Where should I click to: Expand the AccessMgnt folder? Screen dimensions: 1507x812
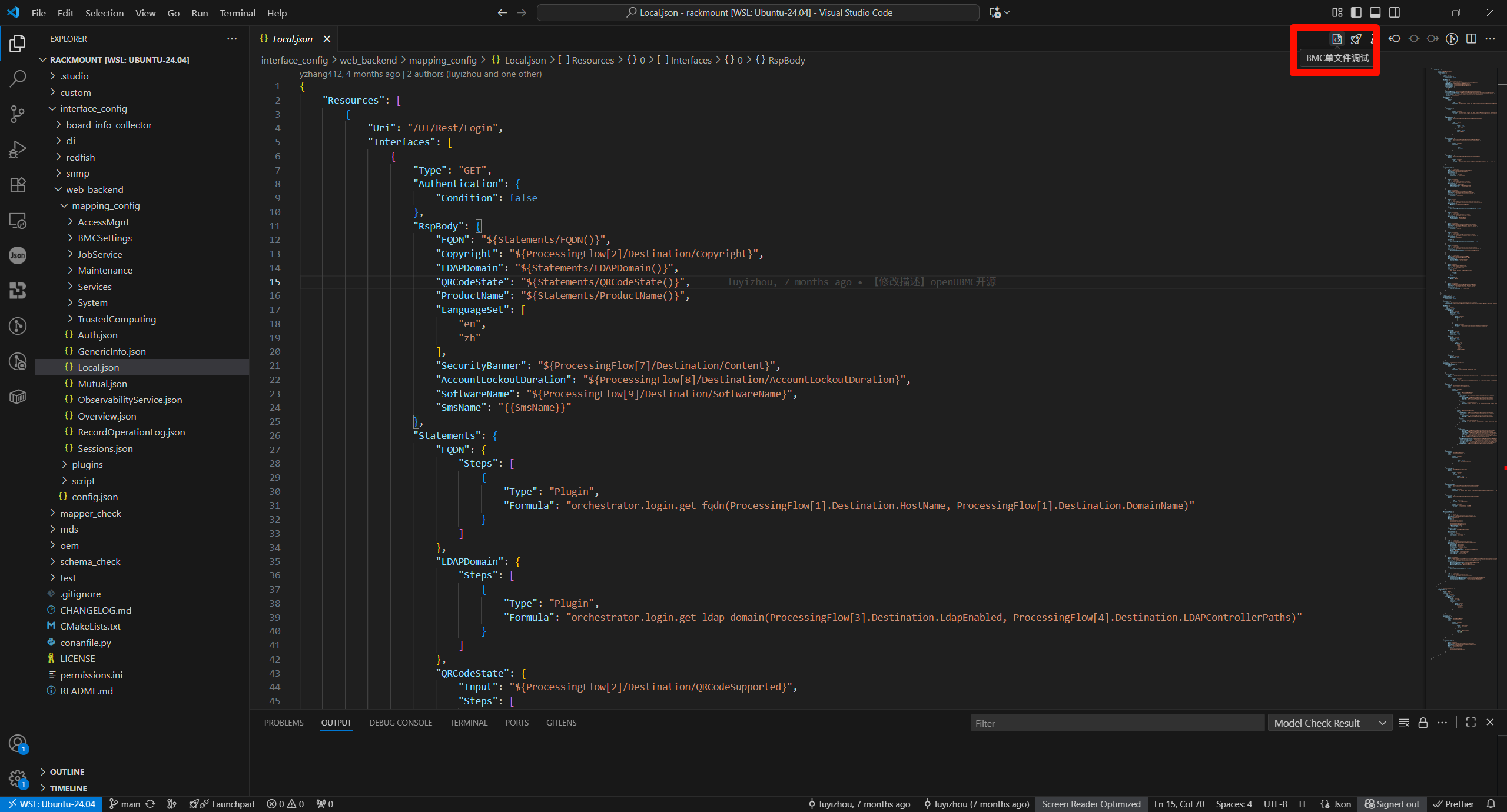coord(103,222)
